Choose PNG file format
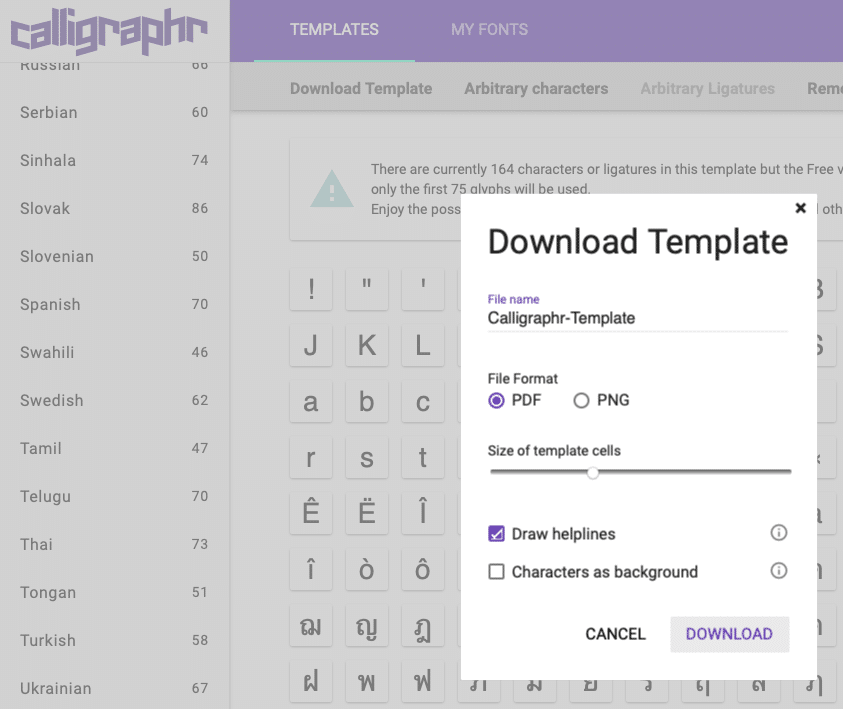This screenshot has width=843, height=709. 581,400
